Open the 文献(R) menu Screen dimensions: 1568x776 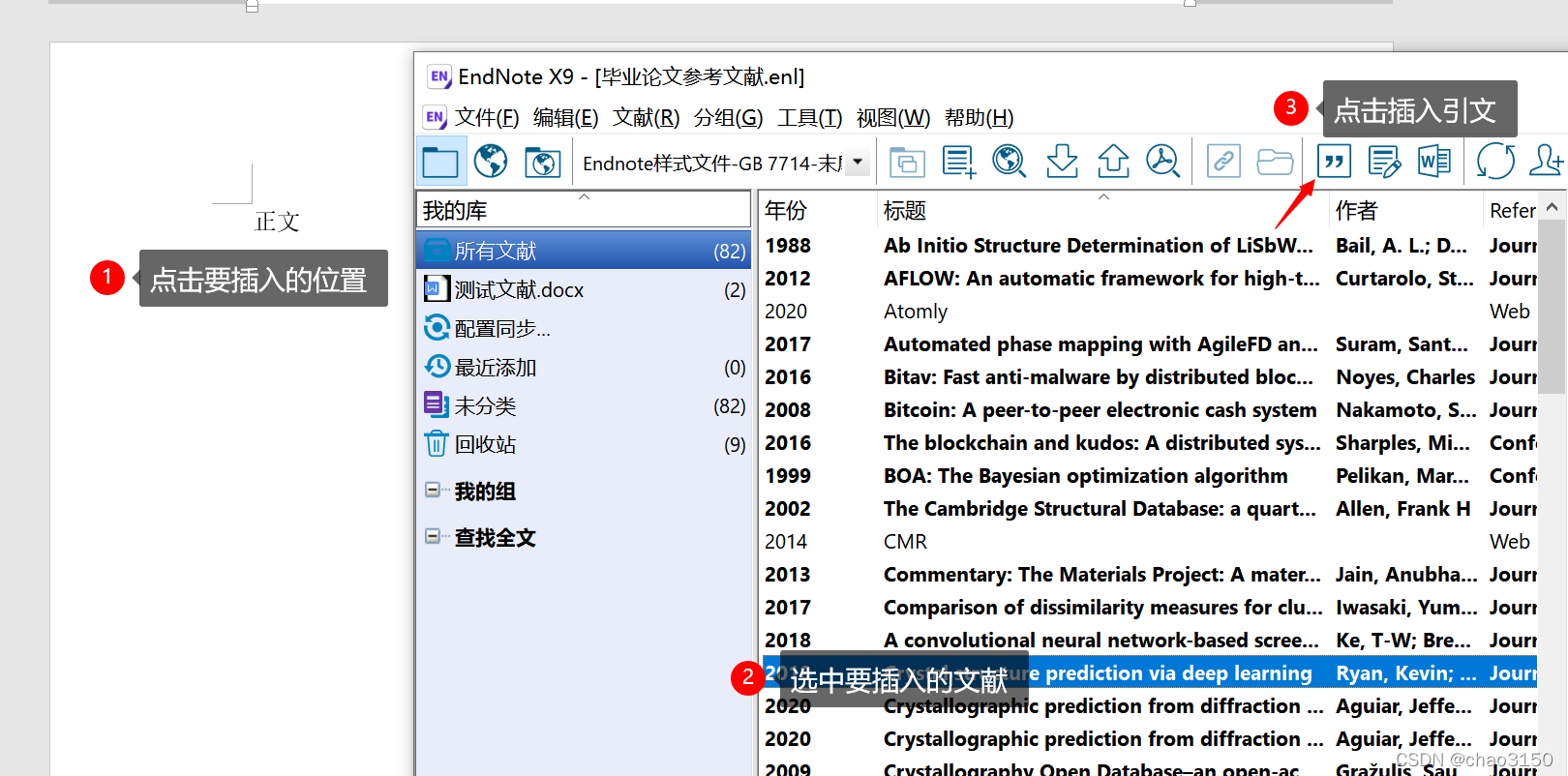(646, 118)
